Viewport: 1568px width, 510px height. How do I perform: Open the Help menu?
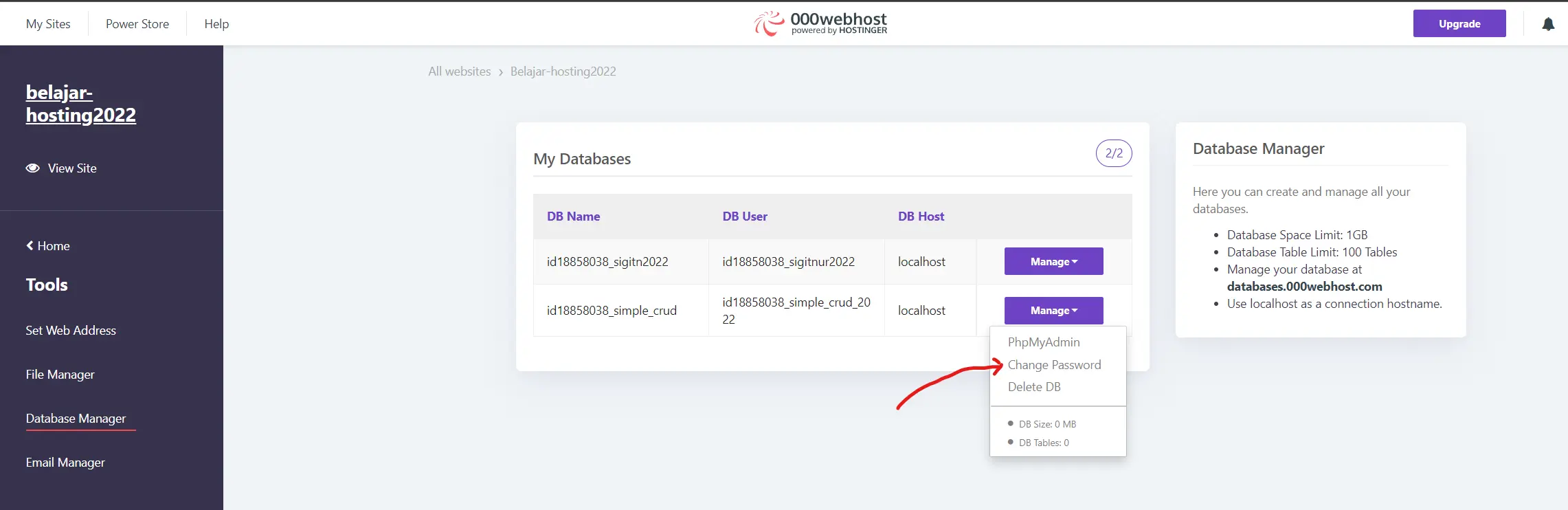click(216, 24)
